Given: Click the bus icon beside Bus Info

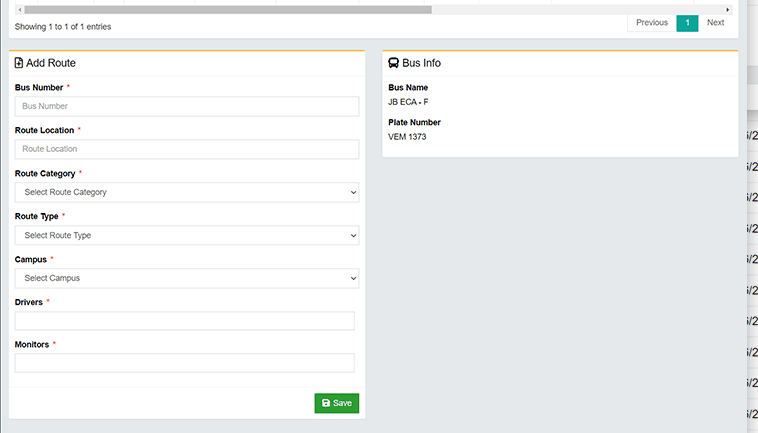Looking at the screenshot, I should (394, 63).
